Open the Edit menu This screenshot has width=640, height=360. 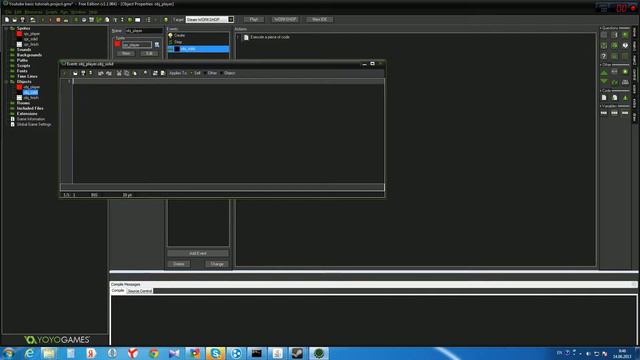(18, 12)
